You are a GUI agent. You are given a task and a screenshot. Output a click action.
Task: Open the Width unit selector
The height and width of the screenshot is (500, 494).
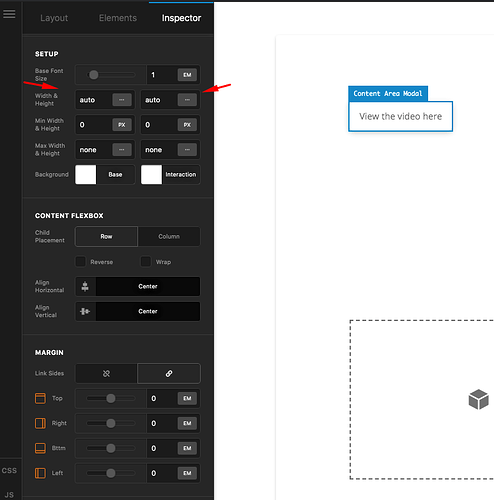122,100
